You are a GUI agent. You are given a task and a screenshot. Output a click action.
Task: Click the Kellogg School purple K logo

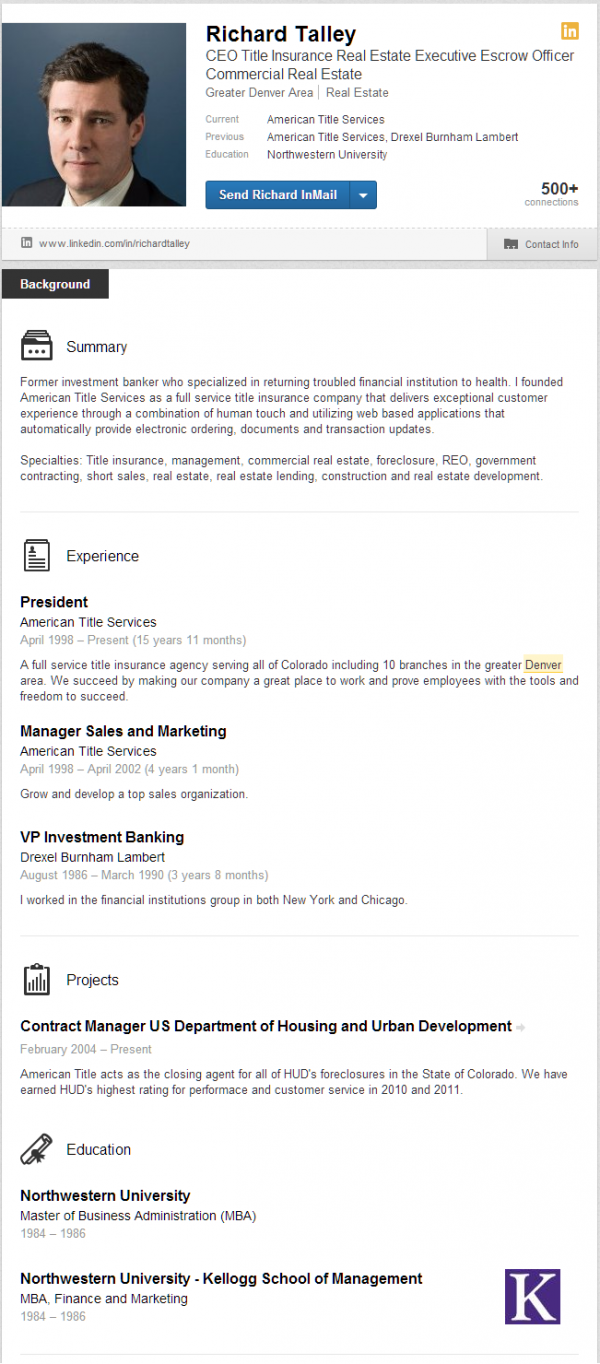click(x=532, y=1296)
